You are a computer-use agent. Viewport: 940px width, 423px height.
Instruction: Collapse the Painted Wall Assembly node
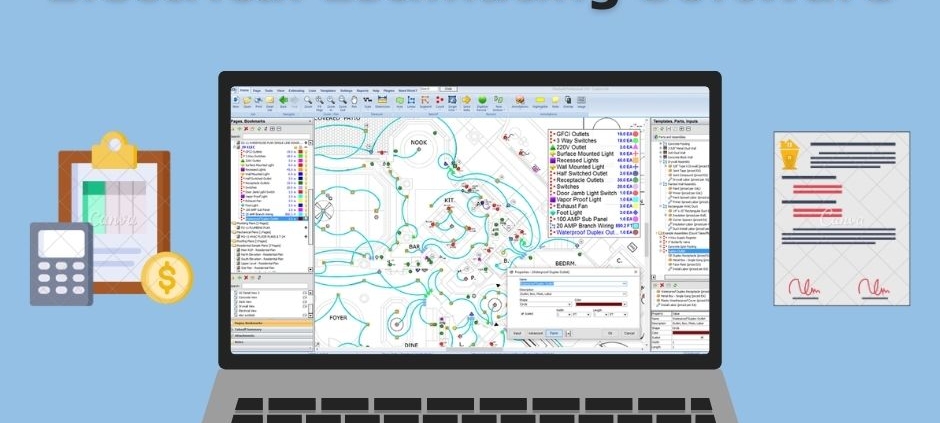point(661,184)
